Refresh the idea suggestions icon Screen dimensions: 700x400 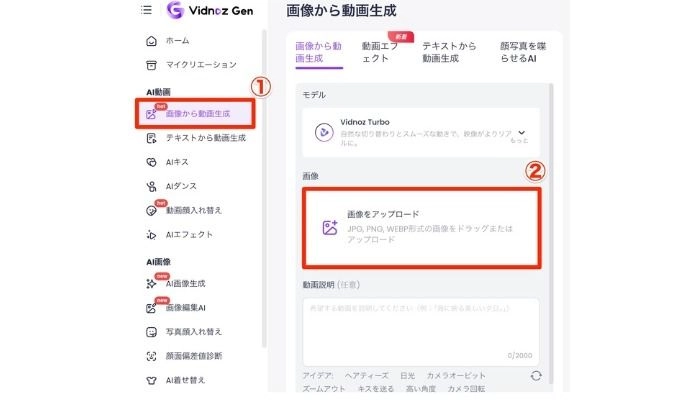click(536, 376)
